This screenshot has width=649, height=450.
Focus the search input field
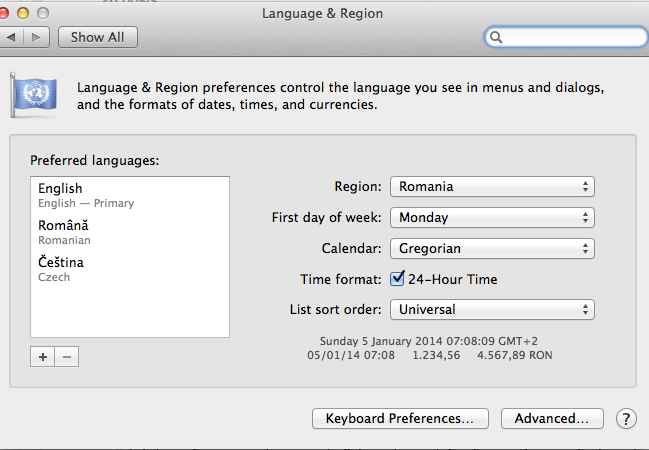566,37
